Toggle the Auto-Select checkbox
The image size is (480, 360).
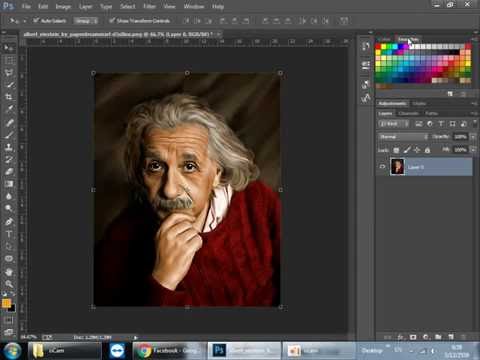tap(36, 21)
